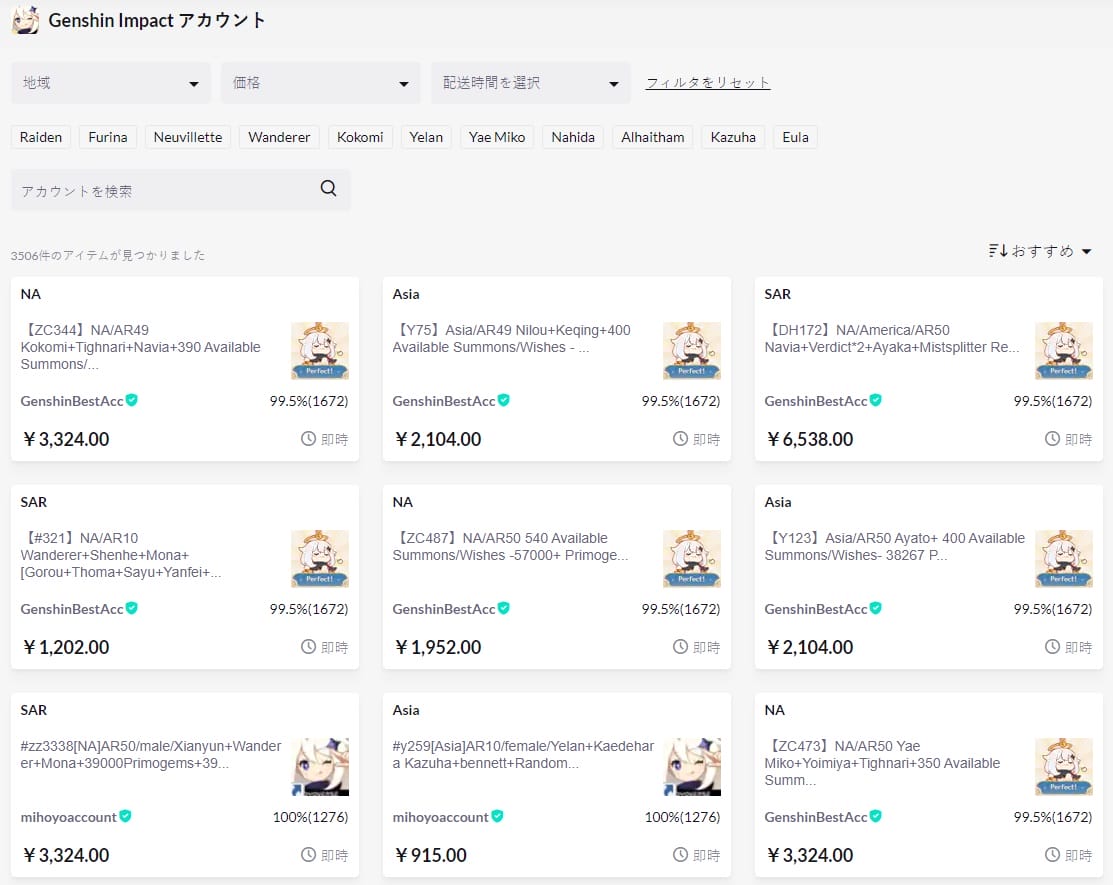Click the search magnifier icon
This screenshot has width=1113, height=885.
(x=328, y=189)
